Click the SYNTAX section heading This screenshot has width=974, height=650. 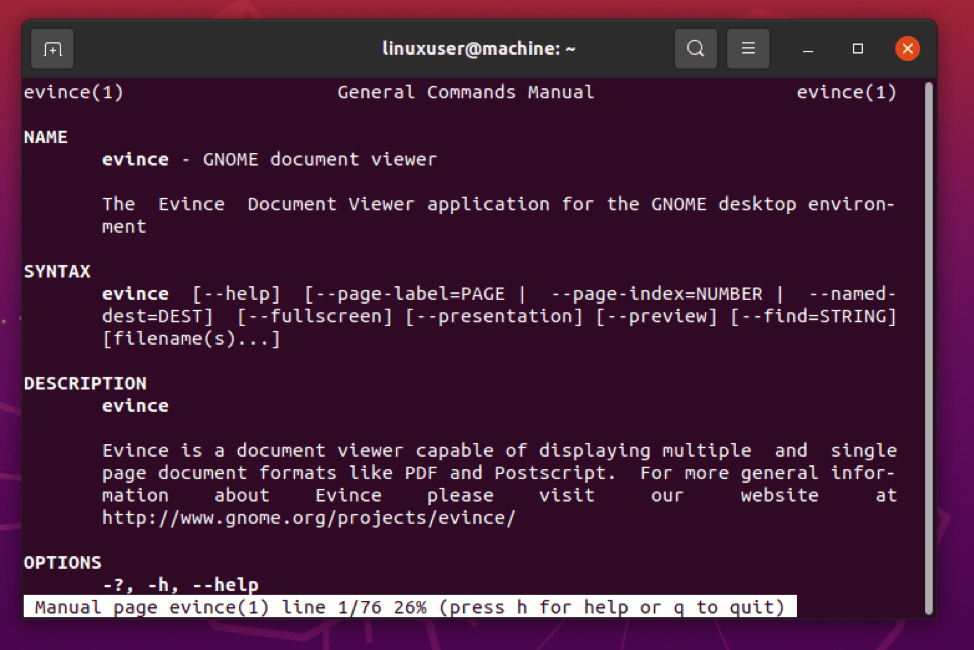click(x=57, y=272)
